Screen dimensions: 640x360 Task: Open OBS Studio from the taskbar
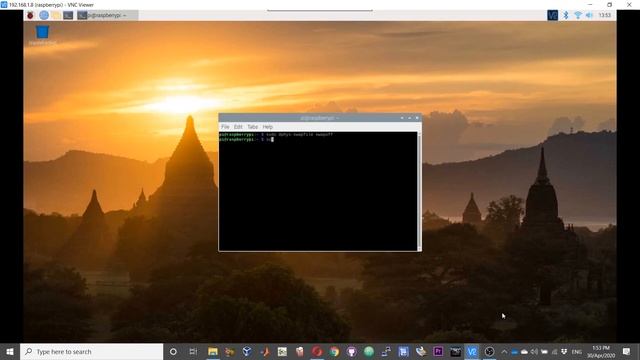tap(489, 351)
